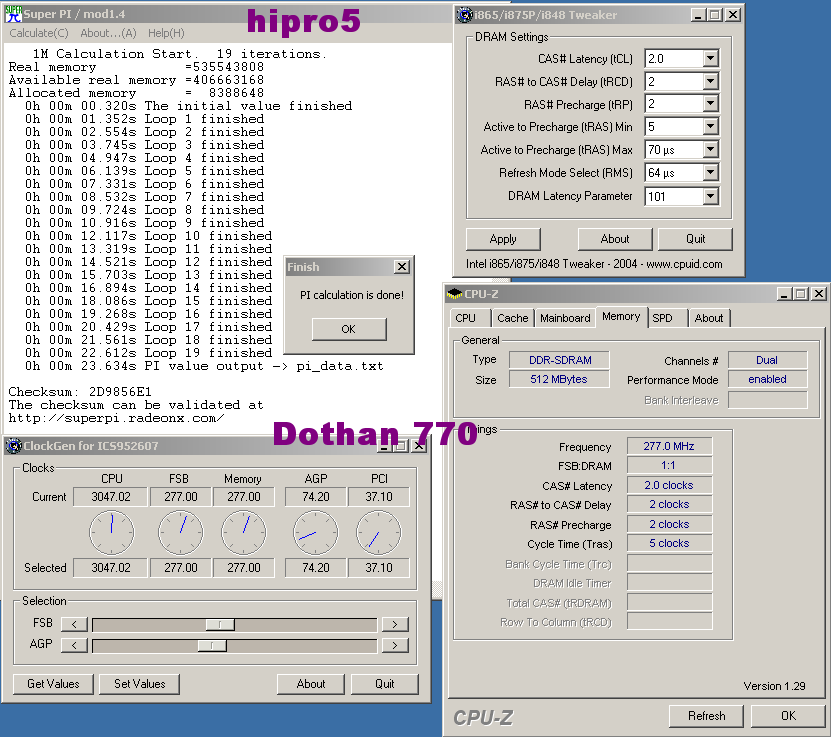This screenshot has width=831, height=737.
Task: Click Refresh in CPU-Z
Action: point(706,716)
